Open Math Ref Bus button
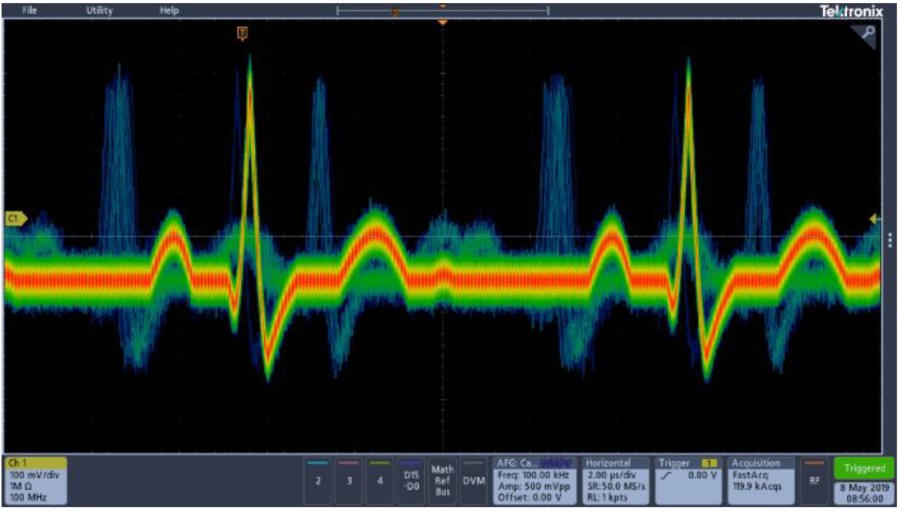 point(442,479)
